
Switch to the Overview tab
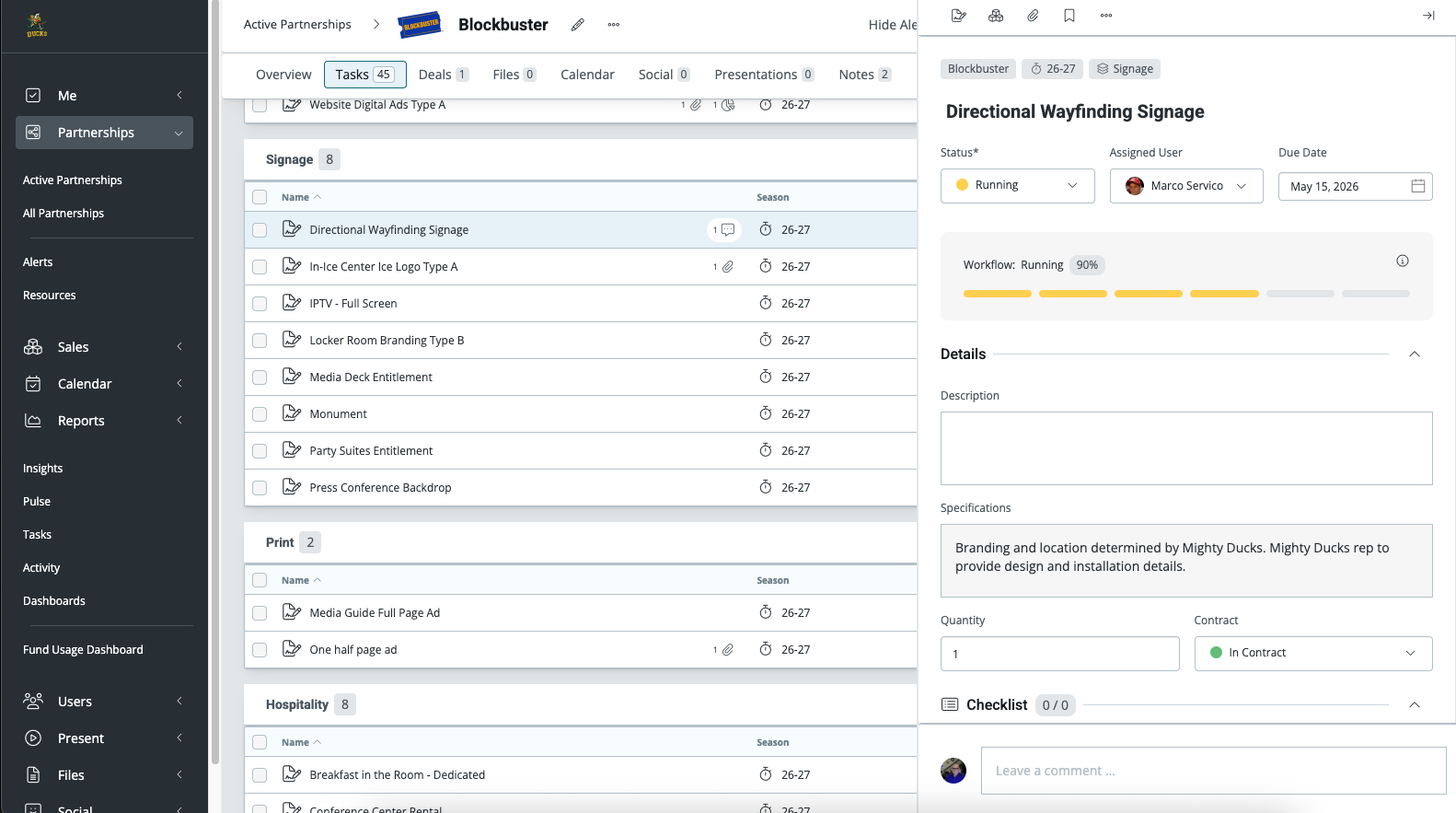pyautogui.click(x=283, y=75)
